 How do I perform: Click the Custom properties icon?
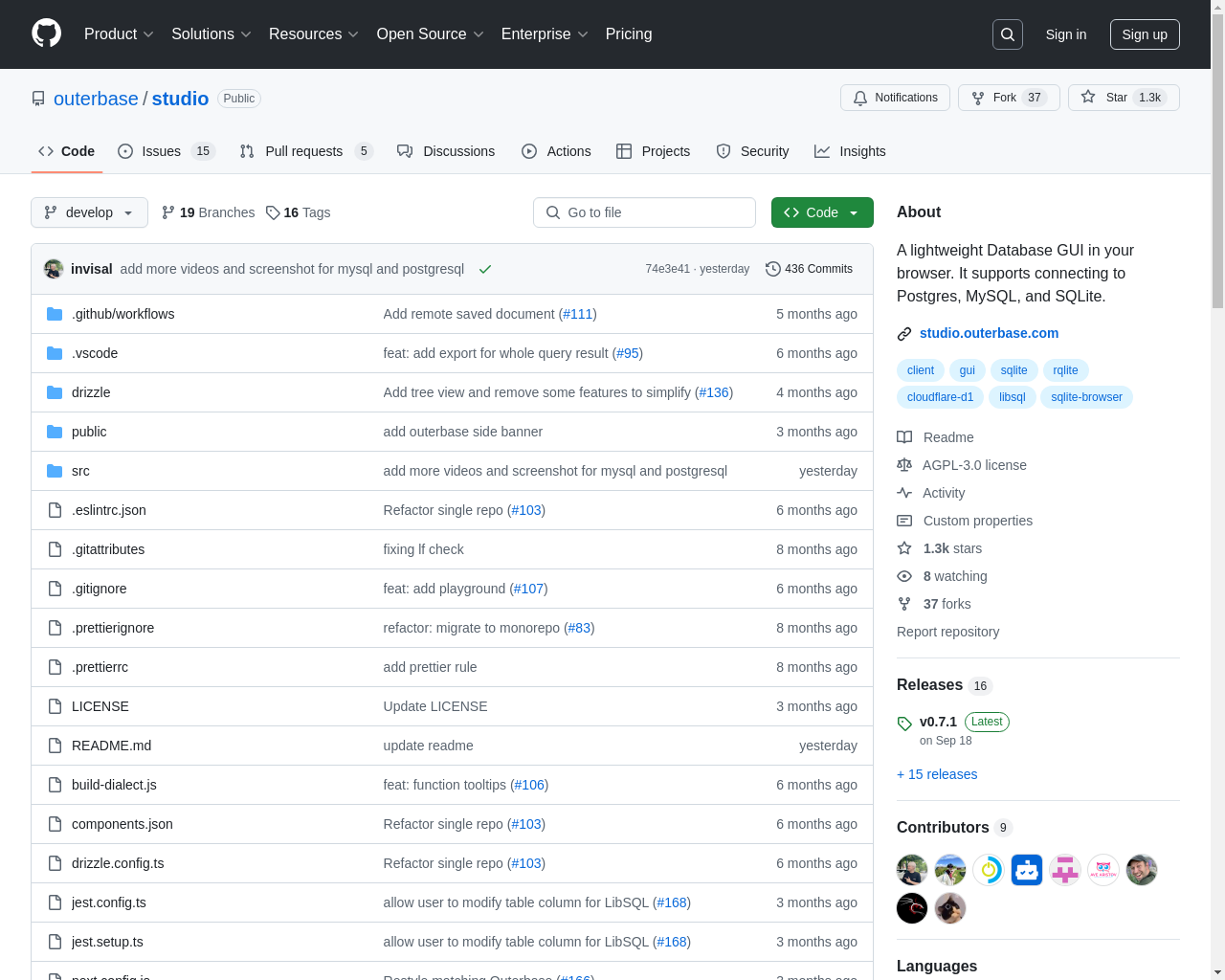(904, 521)
